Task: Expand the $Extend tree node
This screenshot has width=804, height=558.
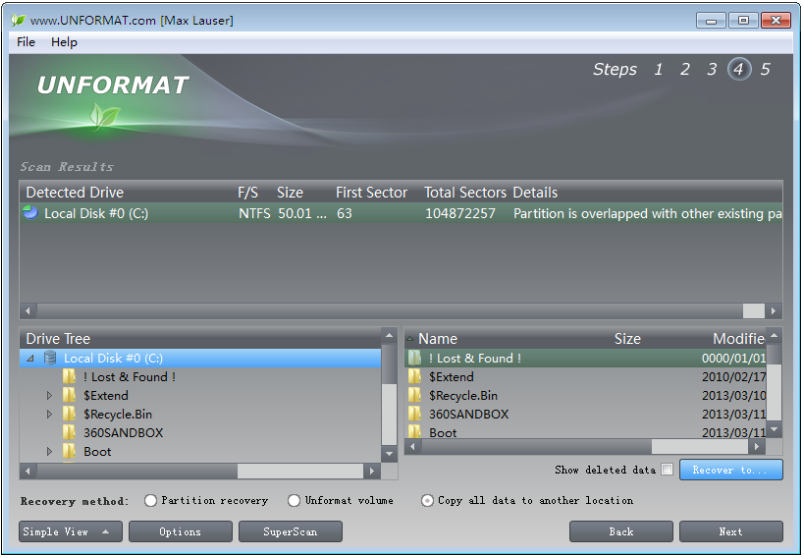Action: [x=49, y=395]
